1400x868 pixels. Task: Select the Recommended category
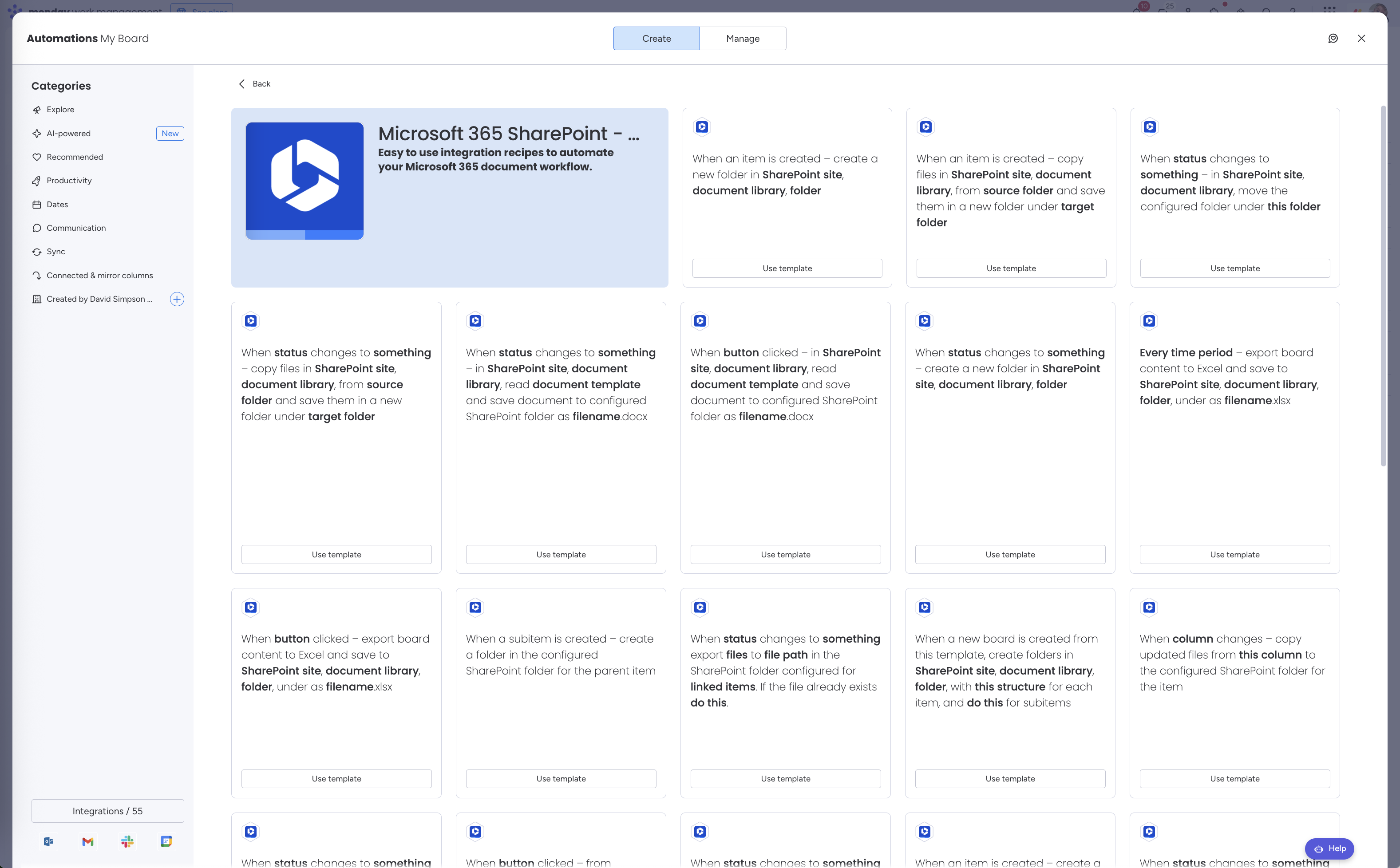click(x=75, y=157)
